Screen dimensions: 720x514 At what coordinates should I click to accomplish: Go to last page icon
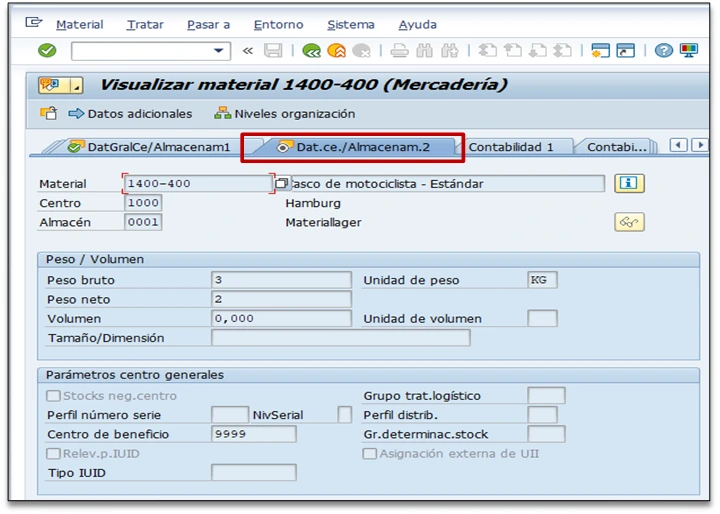pos(562,50)
